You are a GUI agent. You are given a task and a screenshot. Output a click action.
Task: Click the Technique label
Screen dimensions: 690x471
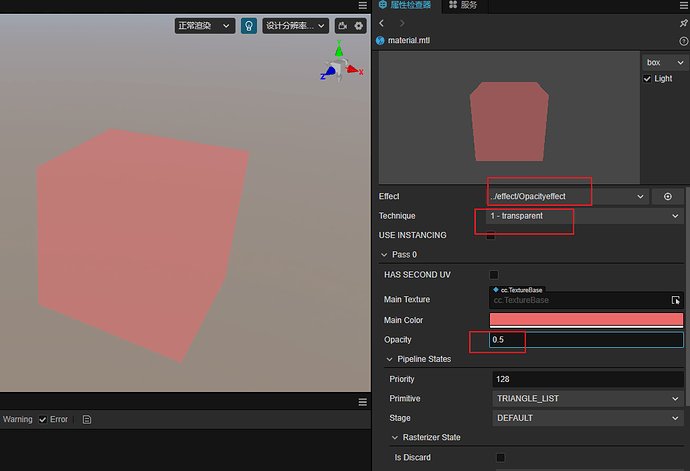[x=397, y=216]
